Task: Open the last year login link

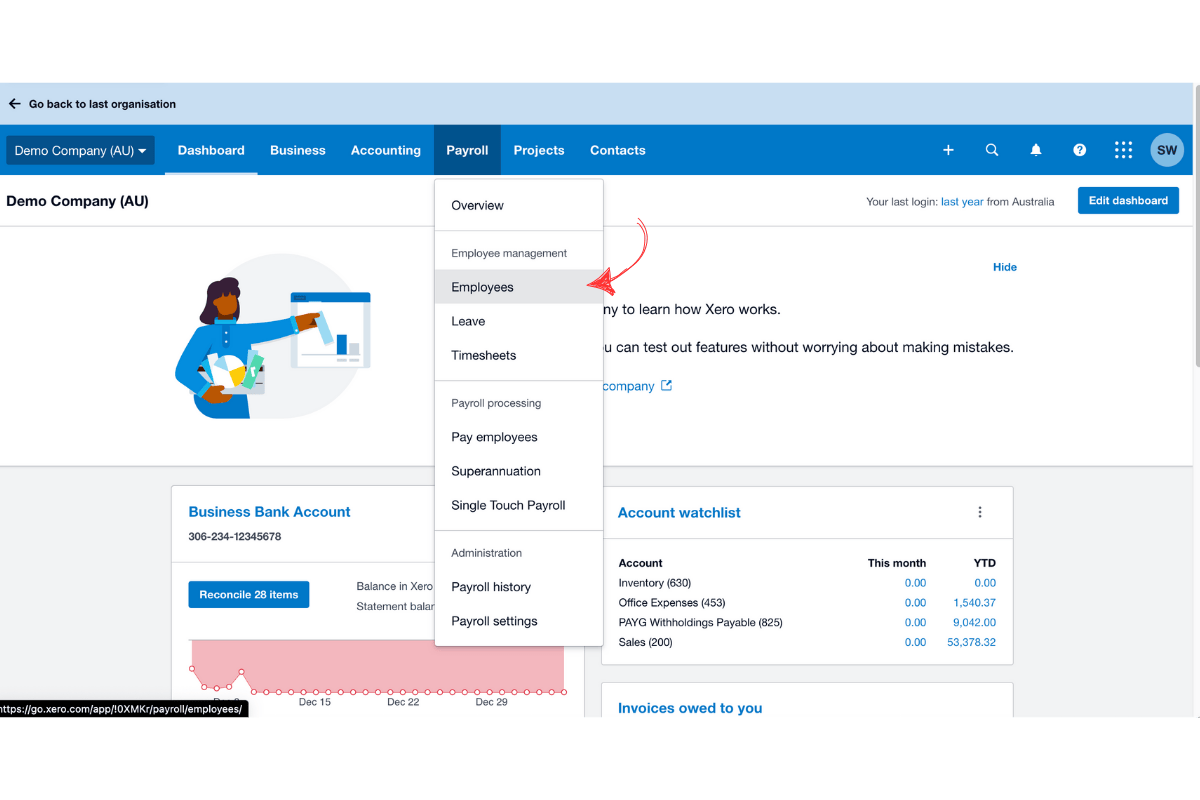Action: (x=961, y=201)
